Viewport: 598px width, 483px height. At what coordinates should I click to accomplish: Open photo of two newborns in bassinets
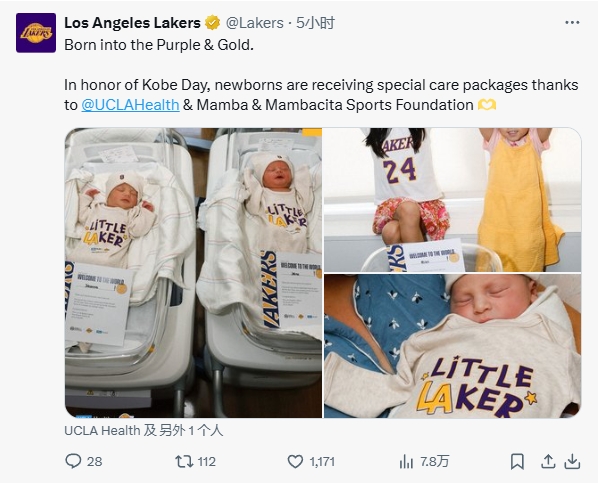click(x=193, y=272)
